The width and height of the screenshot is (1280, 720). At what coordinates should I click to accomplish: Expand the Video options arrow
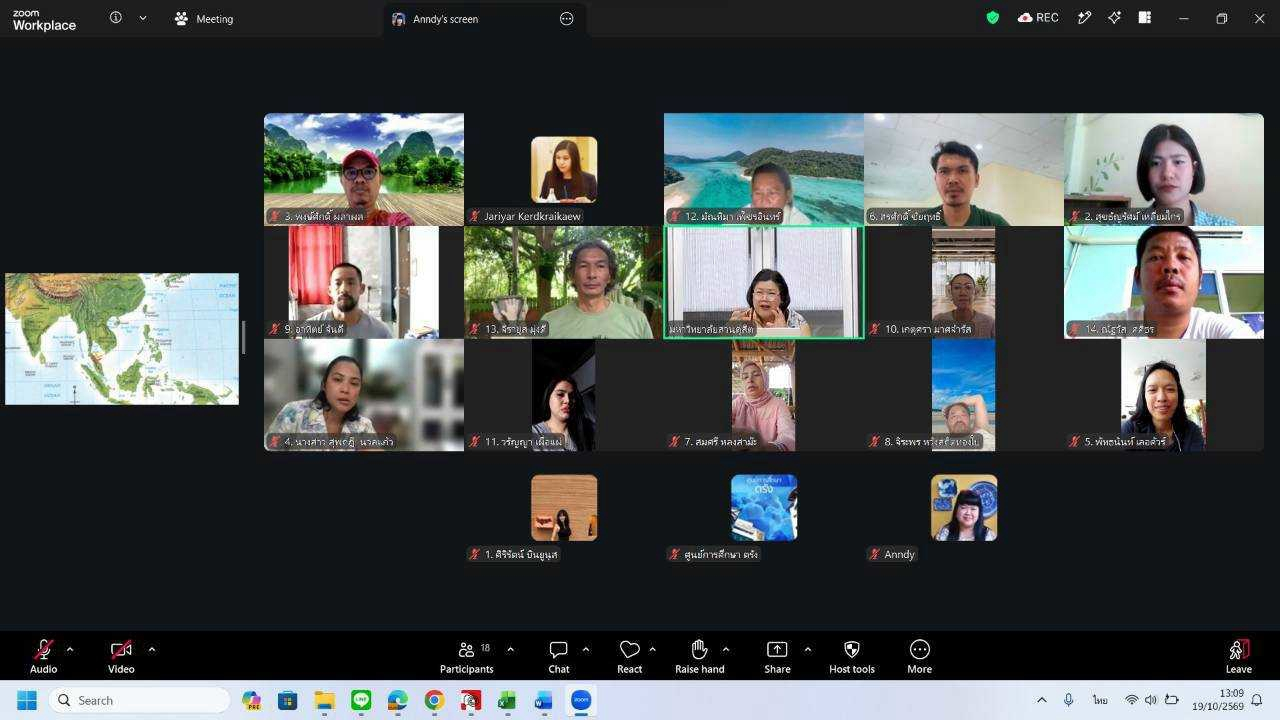[151, 649]
